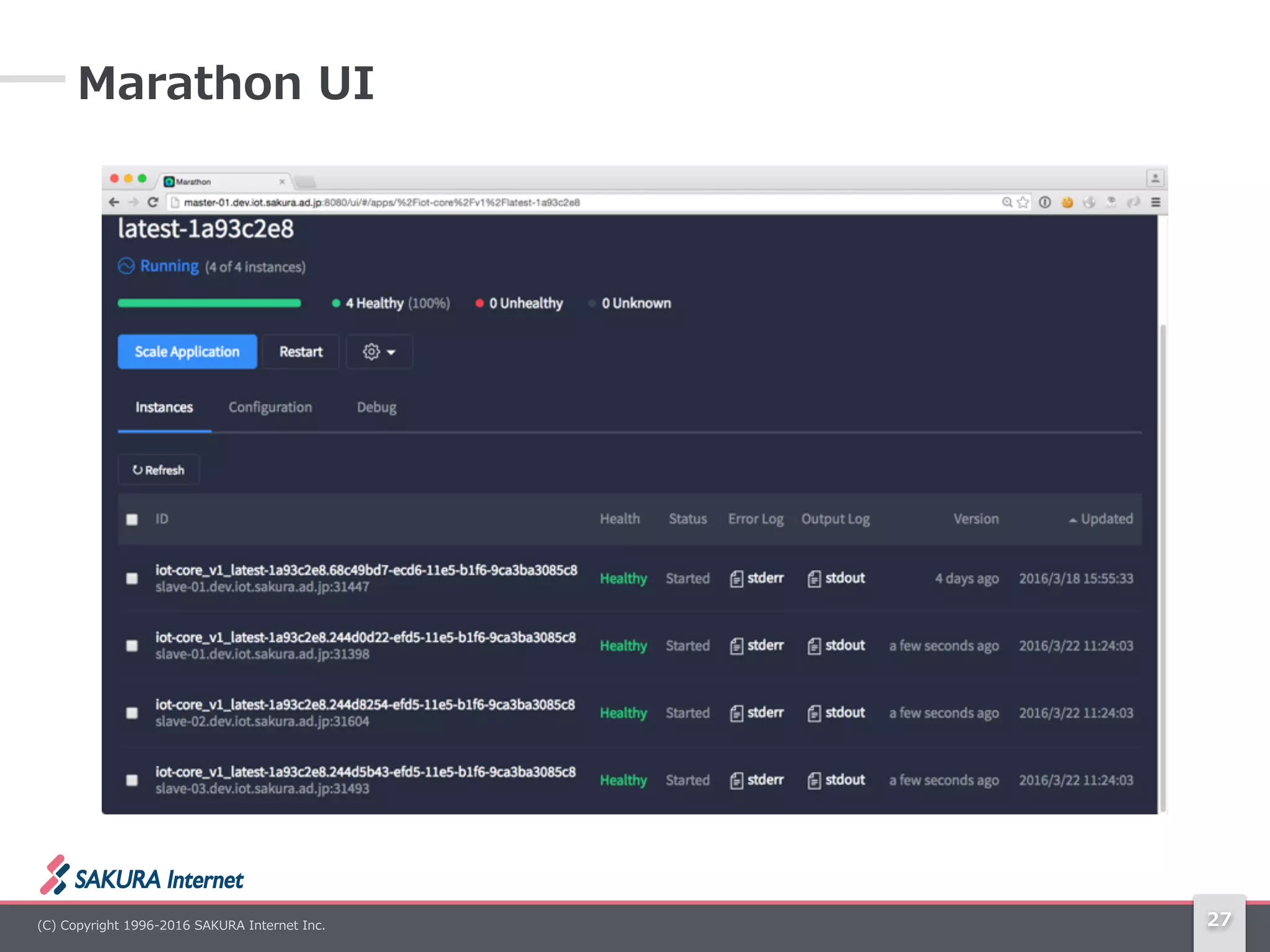The width and height of the screenshot is (1270, 952).
Task: Open stdout log for slave-02 port 31604
Action: pos(836,713)
